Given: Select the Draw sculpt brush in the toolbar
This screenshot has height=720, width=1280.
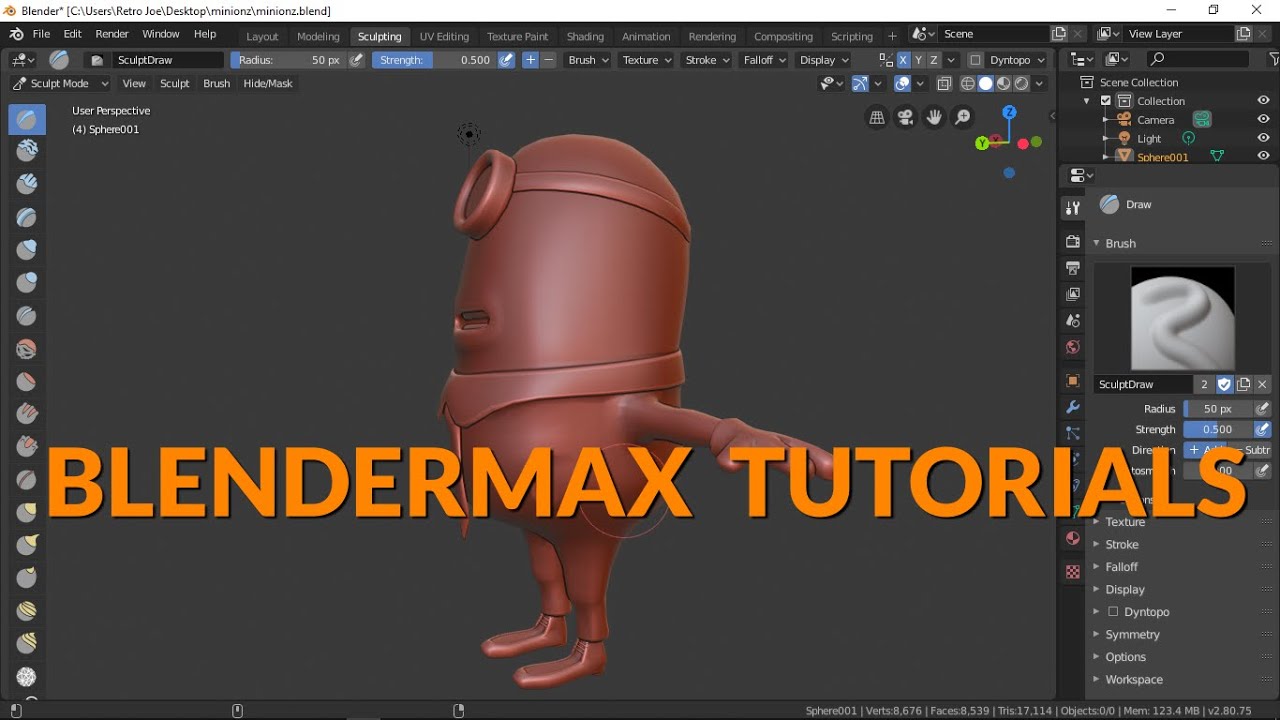Looking at the screenshot, I should click(27, 120).
